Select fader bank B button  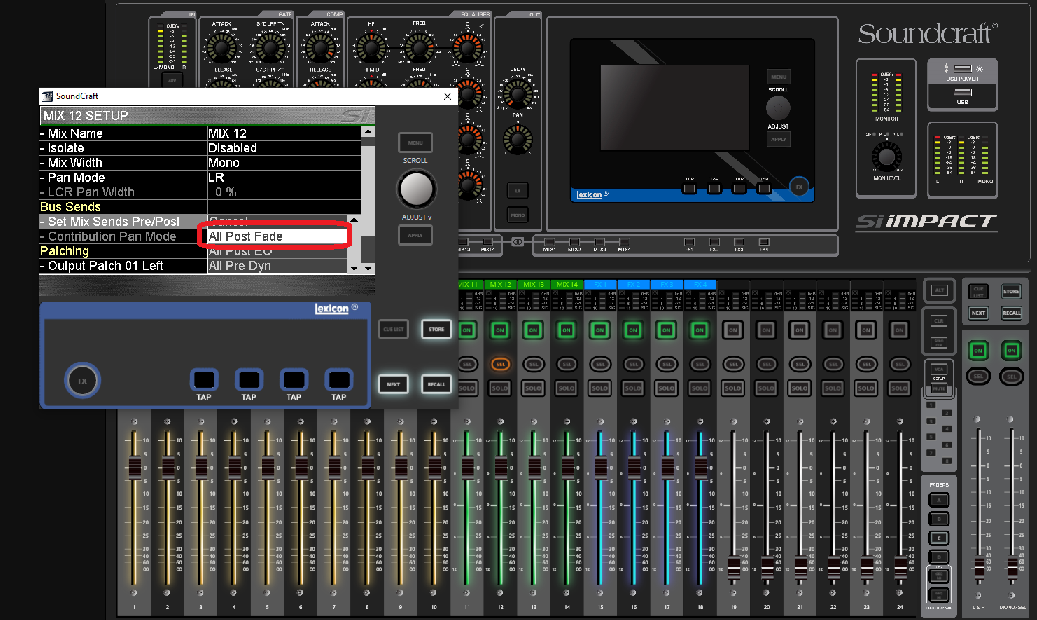pos(938,519)
